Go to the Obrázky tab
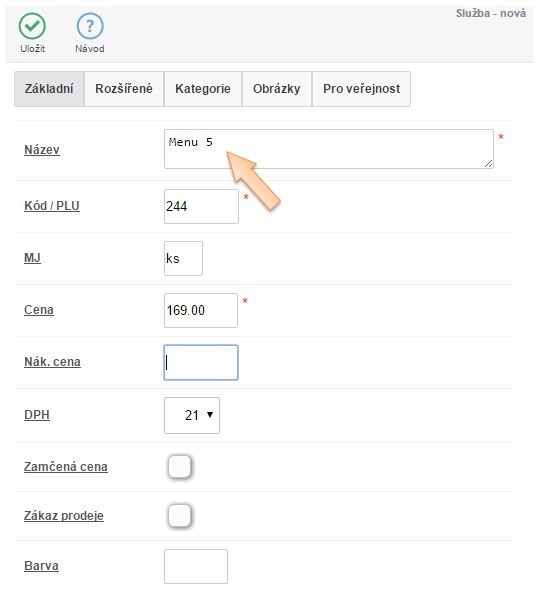Screen dimensions: 537x606 [276, 89]
